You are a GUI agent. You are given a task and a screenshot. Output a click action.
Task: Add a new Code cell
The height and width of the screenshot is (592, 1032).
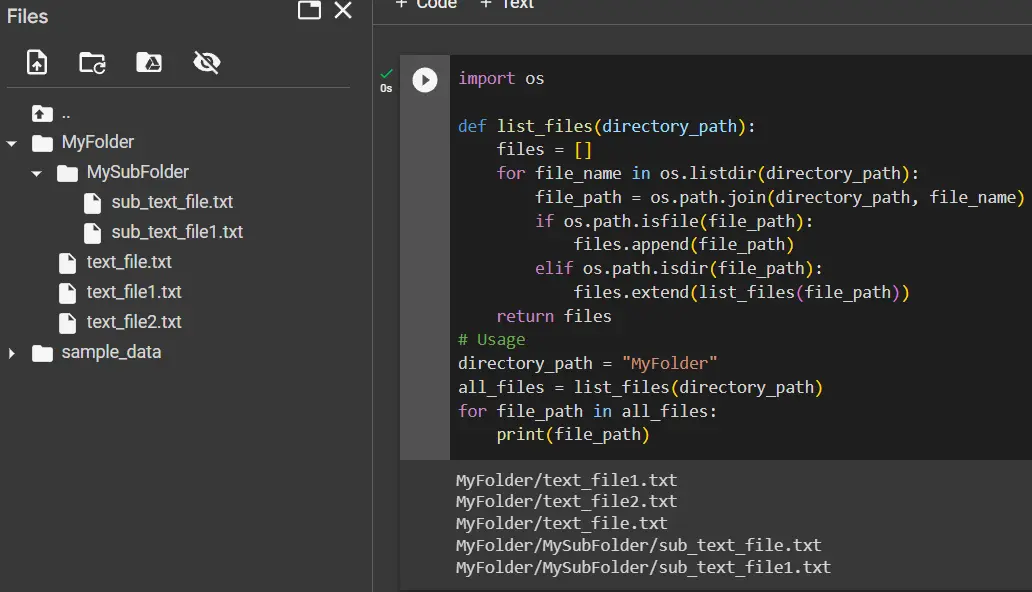click(x=425, y=4)
